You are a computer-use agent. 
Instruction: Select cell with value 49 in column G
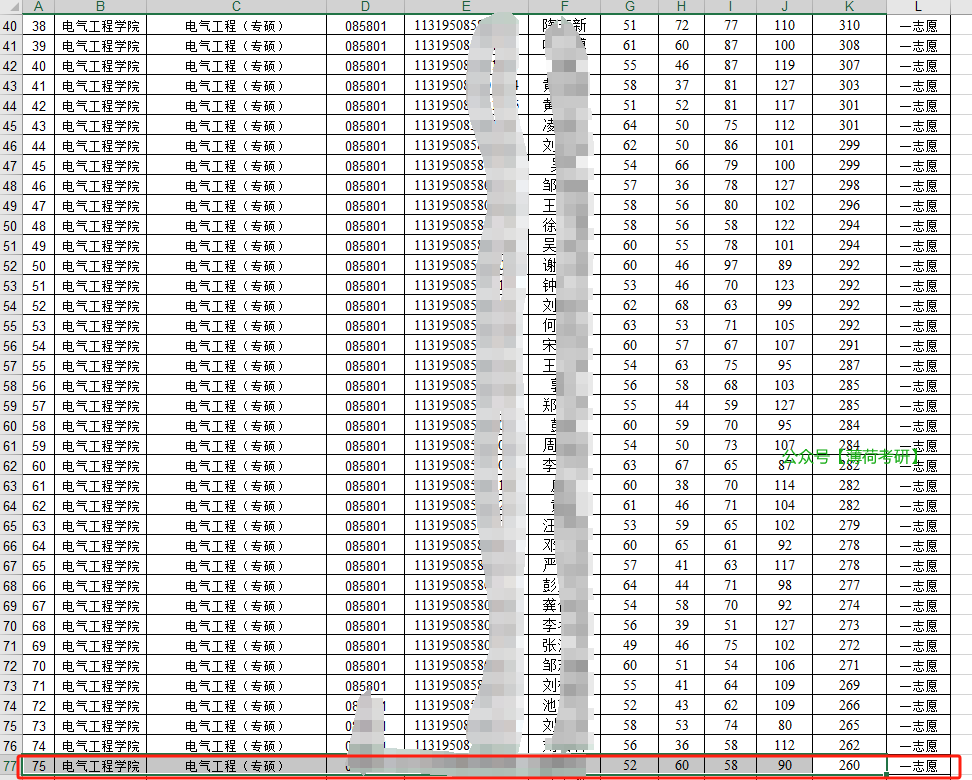point(629,645)
